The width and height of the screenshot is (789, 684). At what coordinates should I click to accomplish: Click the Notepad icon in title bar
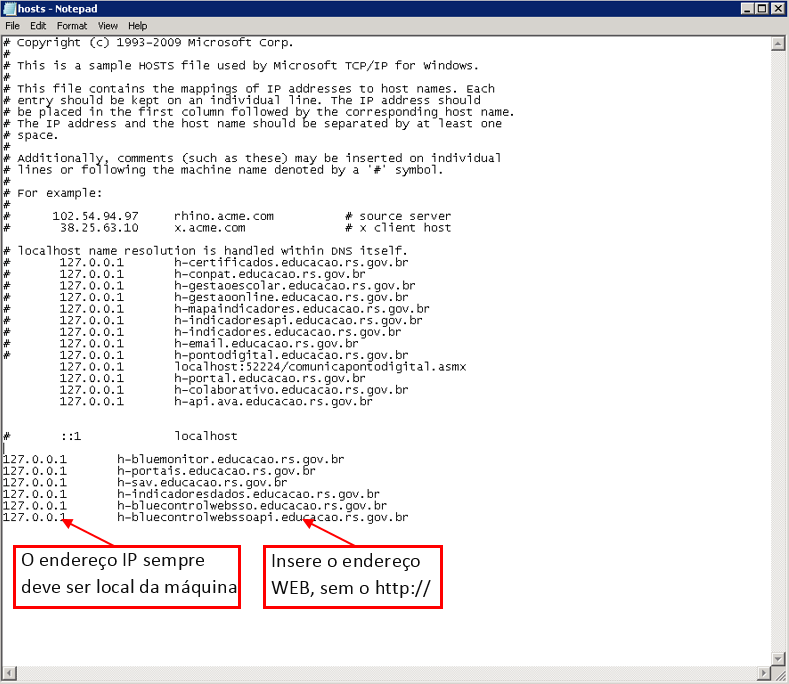coord(9,9)
